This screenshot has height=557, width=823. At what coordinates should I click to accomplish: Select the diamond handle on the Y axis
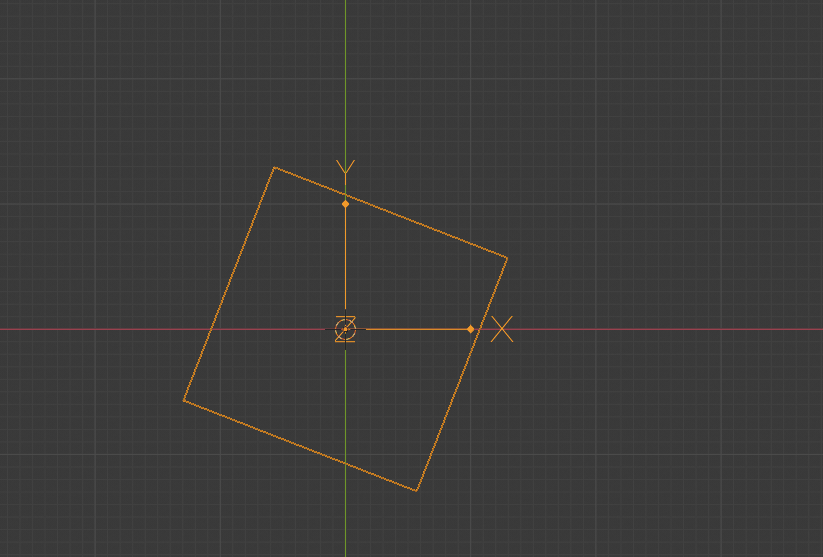click(345, 204)
